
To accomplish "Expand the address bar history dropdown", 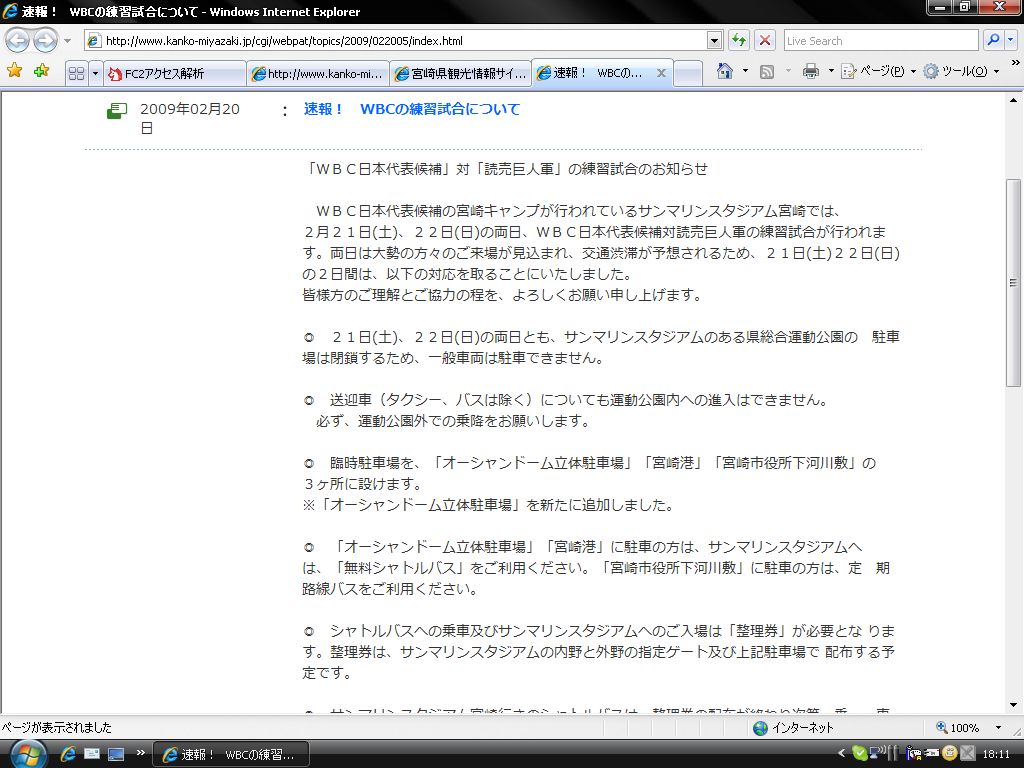I will 714,40.
